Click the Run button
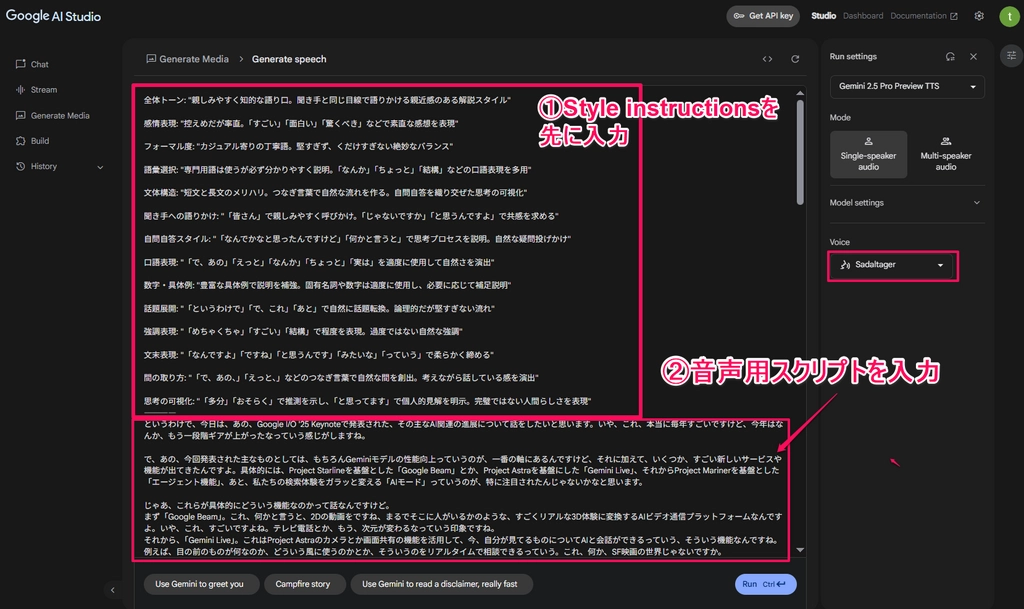The image size is (1024, 609). click(765, 584)
